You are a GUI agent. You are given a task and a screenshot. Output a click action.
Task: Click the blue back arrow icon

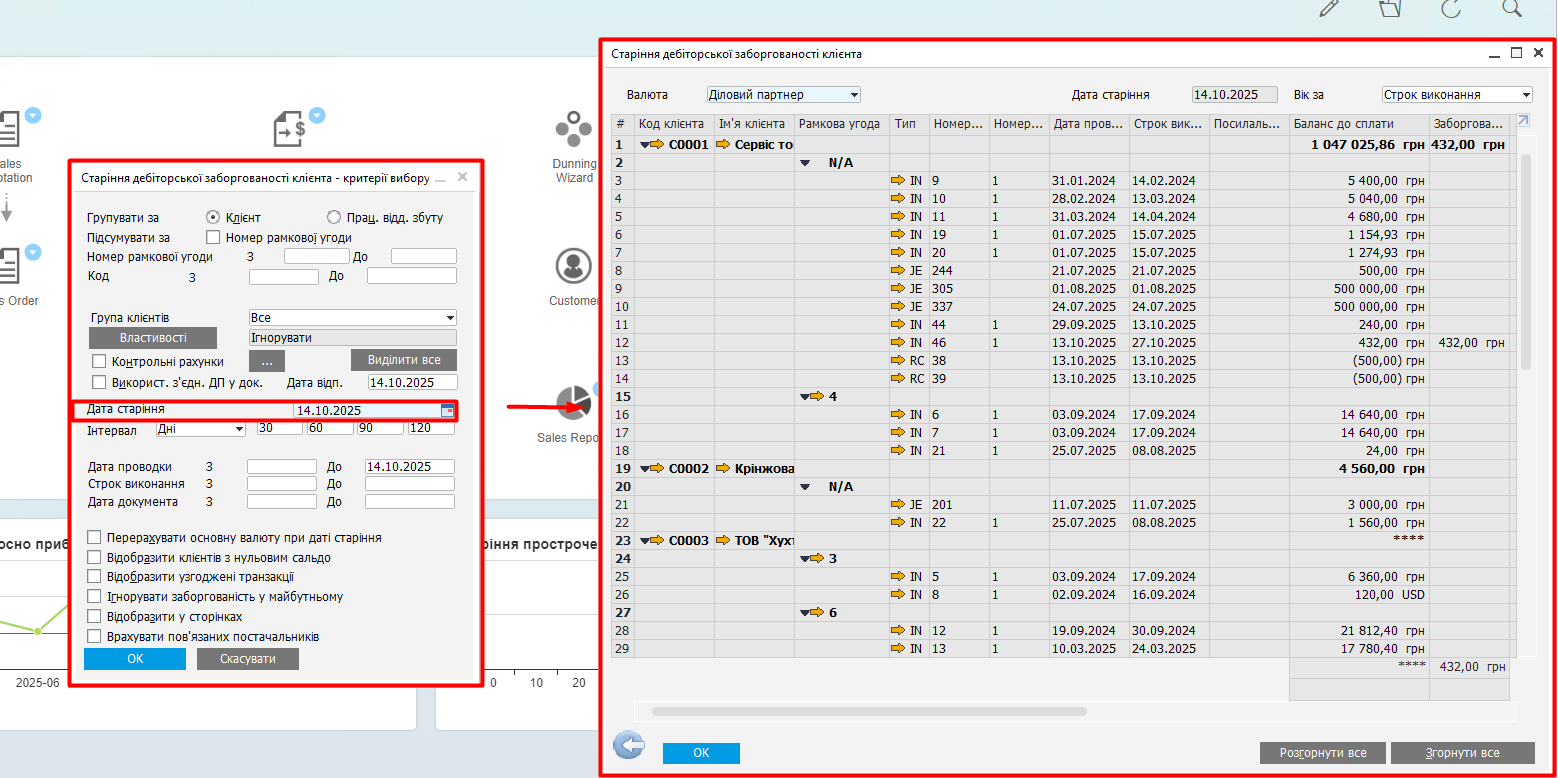point(628,745)
